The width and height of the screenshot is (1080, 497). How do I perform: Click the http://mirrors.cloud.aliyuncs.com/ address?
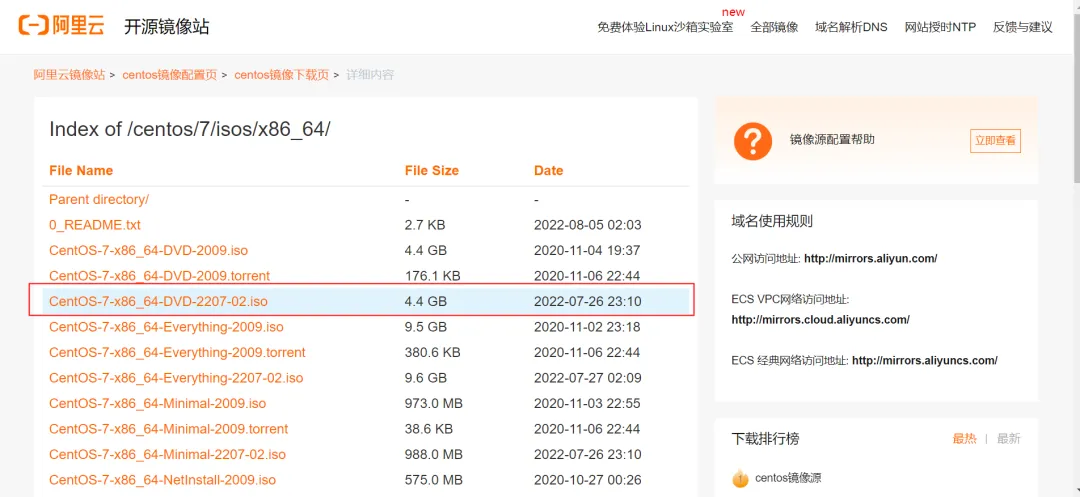pos(820,320)
